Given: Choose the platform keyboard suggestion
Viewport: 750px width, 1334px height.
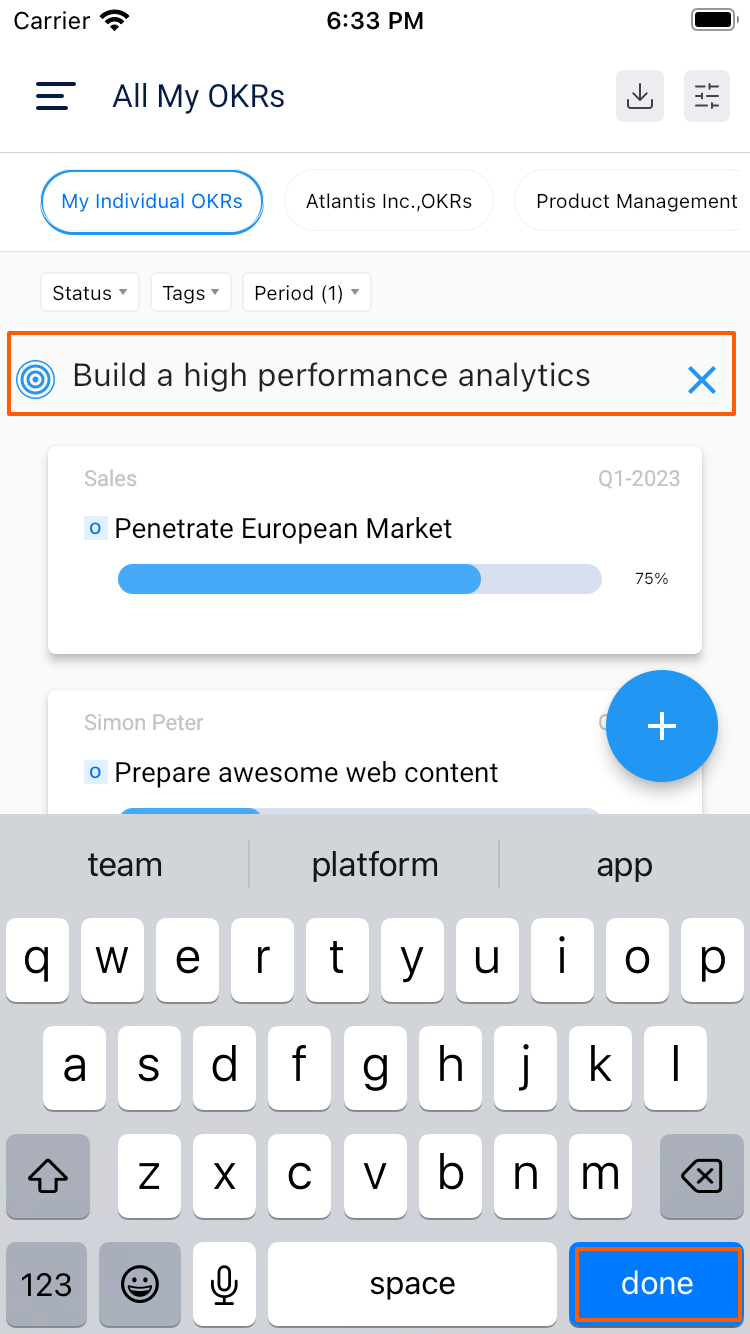Looking at the screenshot, I should [374, 864].
